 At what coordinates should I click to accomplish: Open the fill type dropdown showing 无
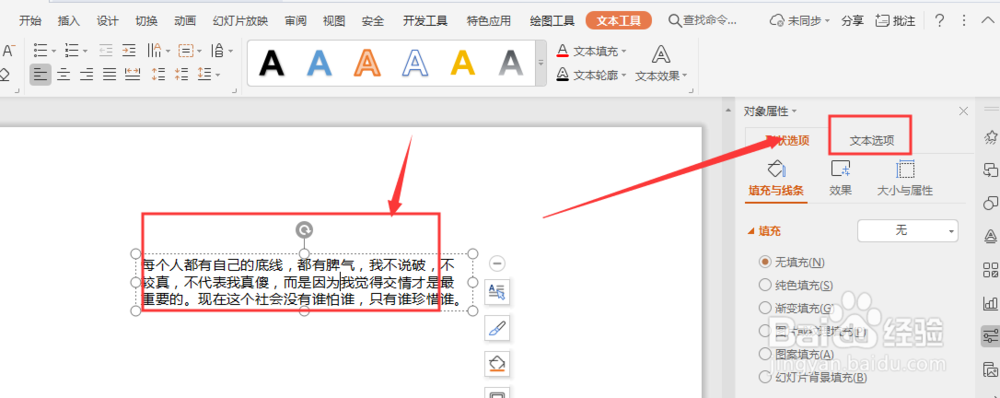(x=908, y=230)
